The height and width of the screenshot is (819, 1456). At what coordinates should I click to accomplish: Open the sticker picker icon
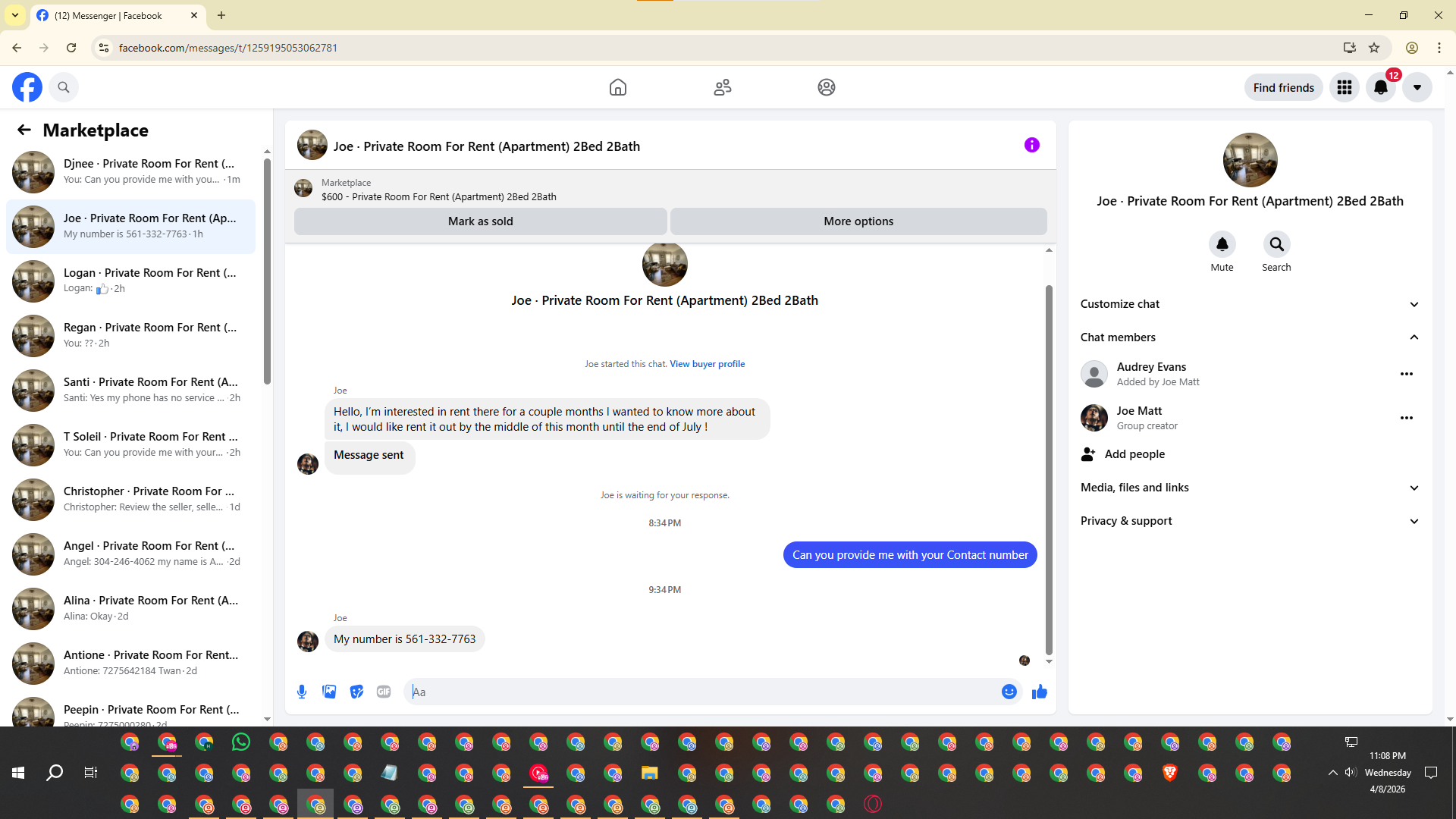pyautogui.click(x=356, y=692)
